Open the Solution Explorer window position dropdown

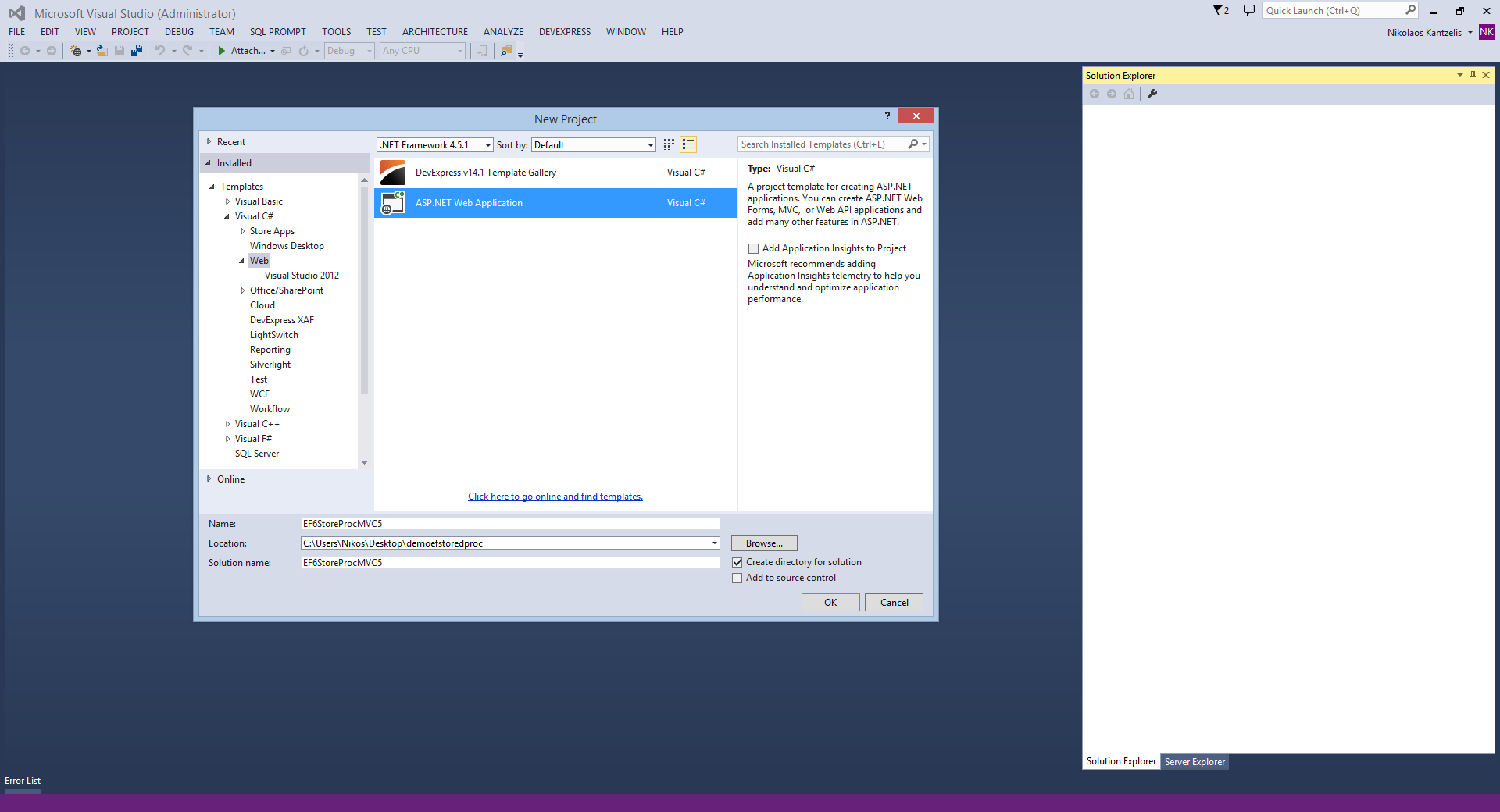click(x=1459, y=75)
